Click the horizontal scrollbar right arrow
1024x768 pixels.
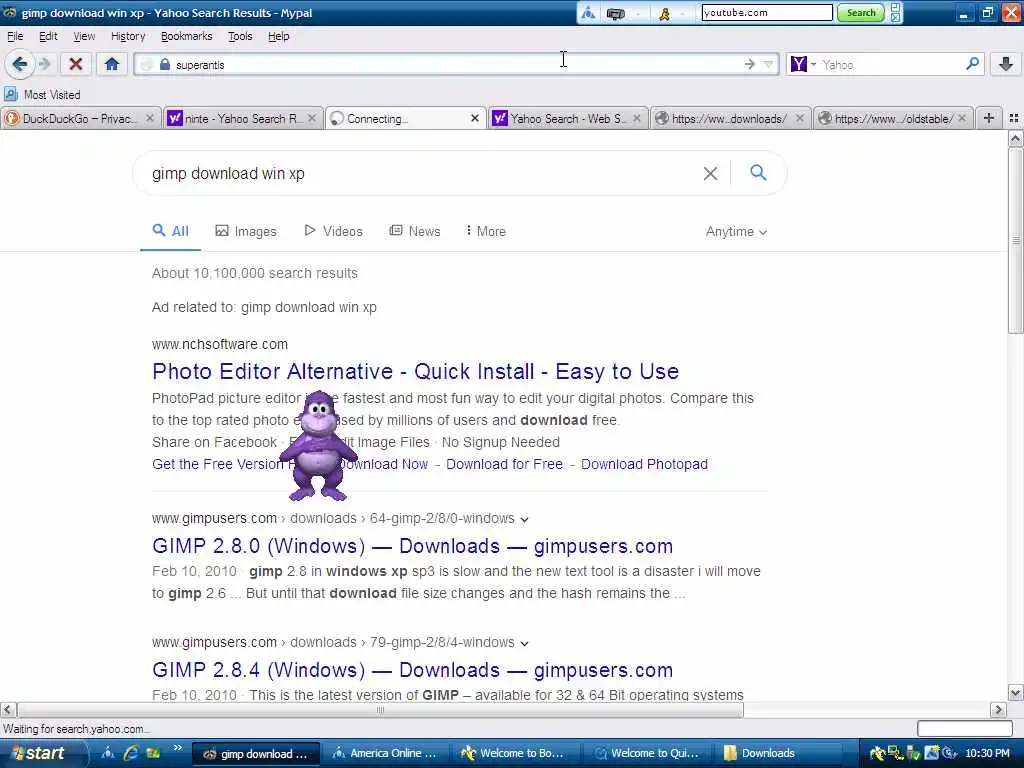click(998, 710)
